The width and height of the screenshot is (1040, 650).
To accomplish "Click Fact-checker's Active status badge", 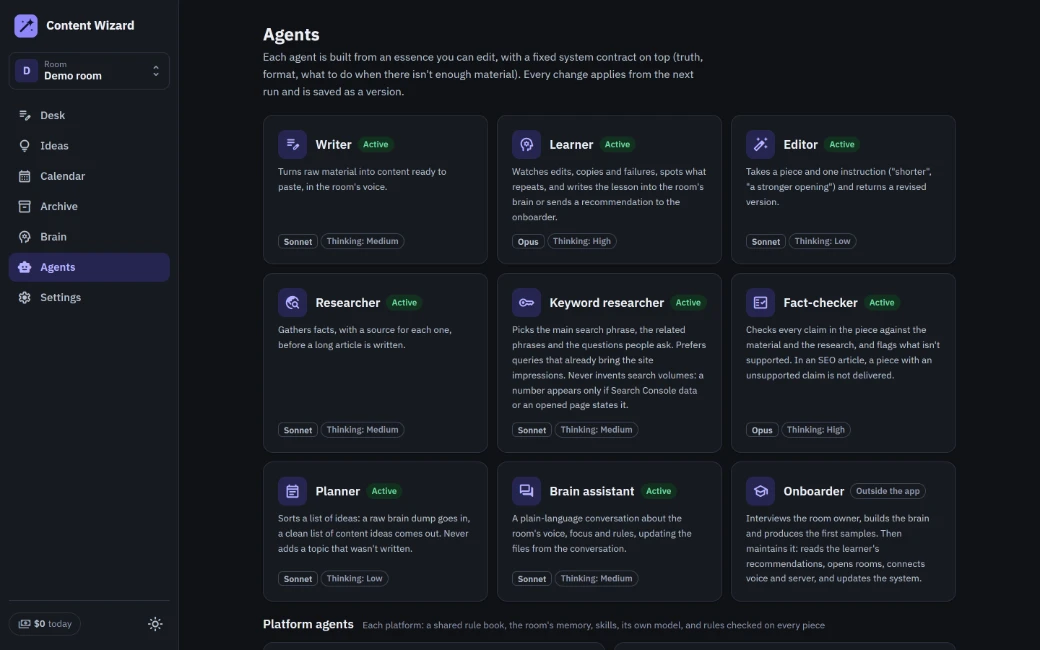I will coord(881,302).
